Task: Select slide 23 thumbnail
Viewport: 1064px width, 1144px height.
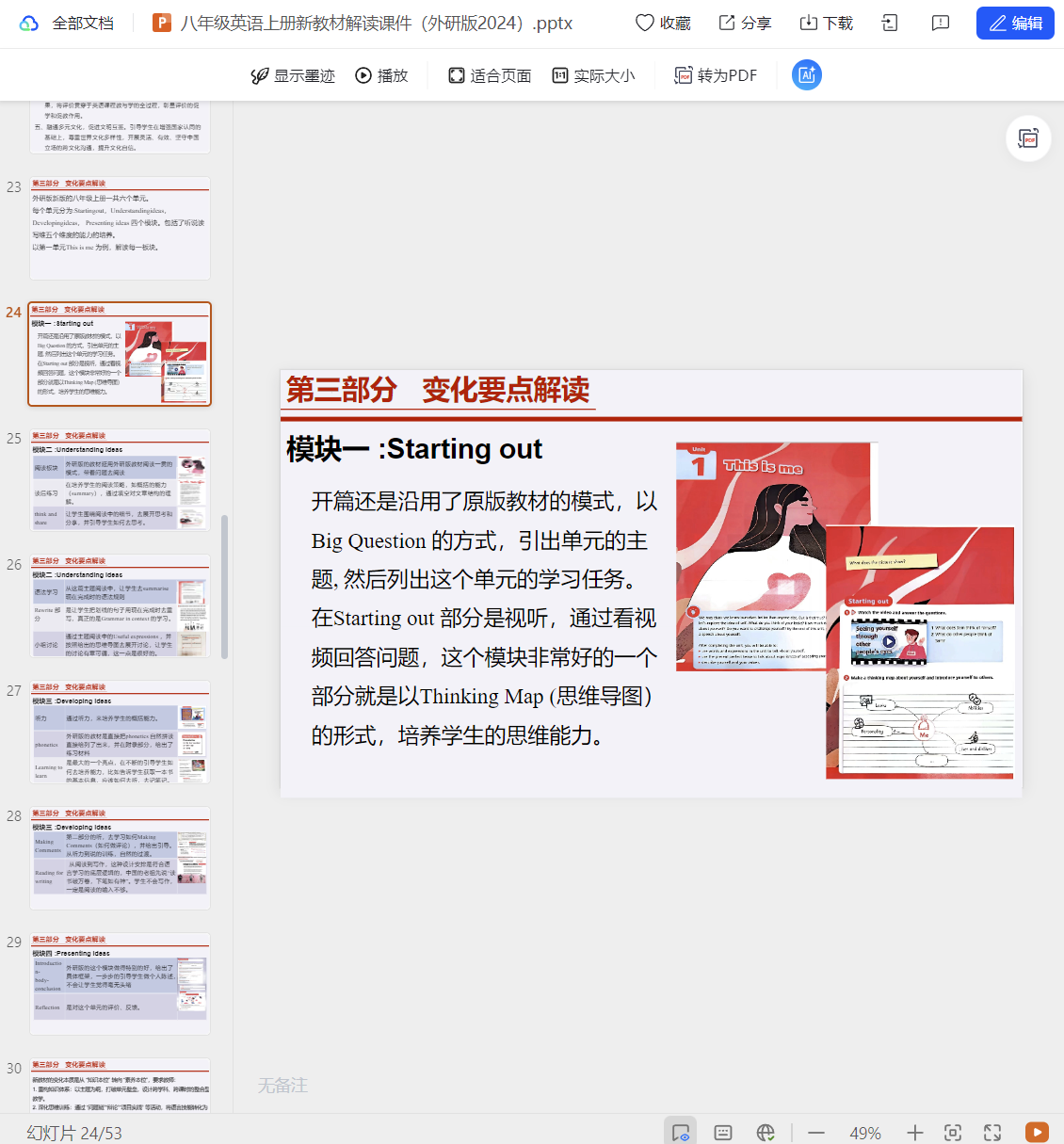Action: pyautogui.click(x=120, y=228)
